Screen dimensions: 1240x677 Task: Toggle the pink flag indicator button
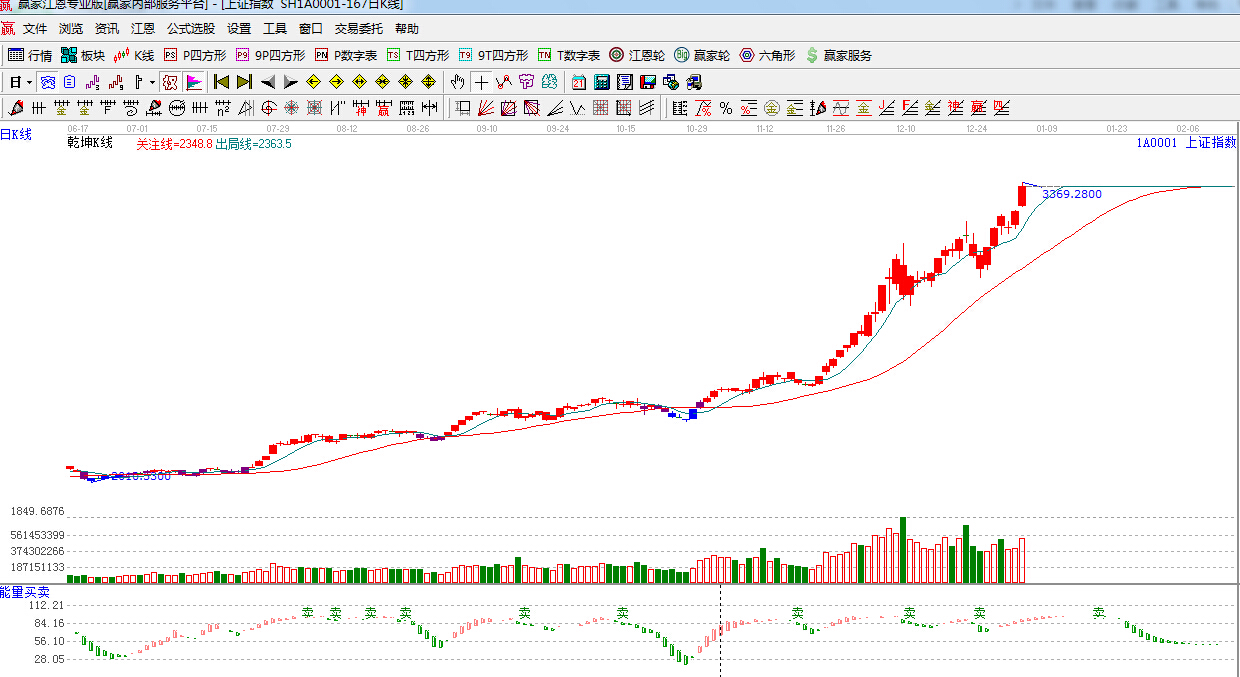tap(194, 82)
